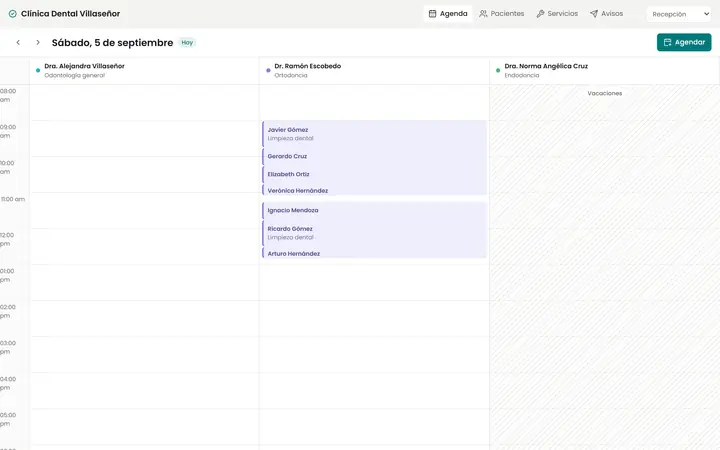The height and width of the screenshot is (450, 720).
Task: Open the Servicios tab
Action: [x=557, y=14]
